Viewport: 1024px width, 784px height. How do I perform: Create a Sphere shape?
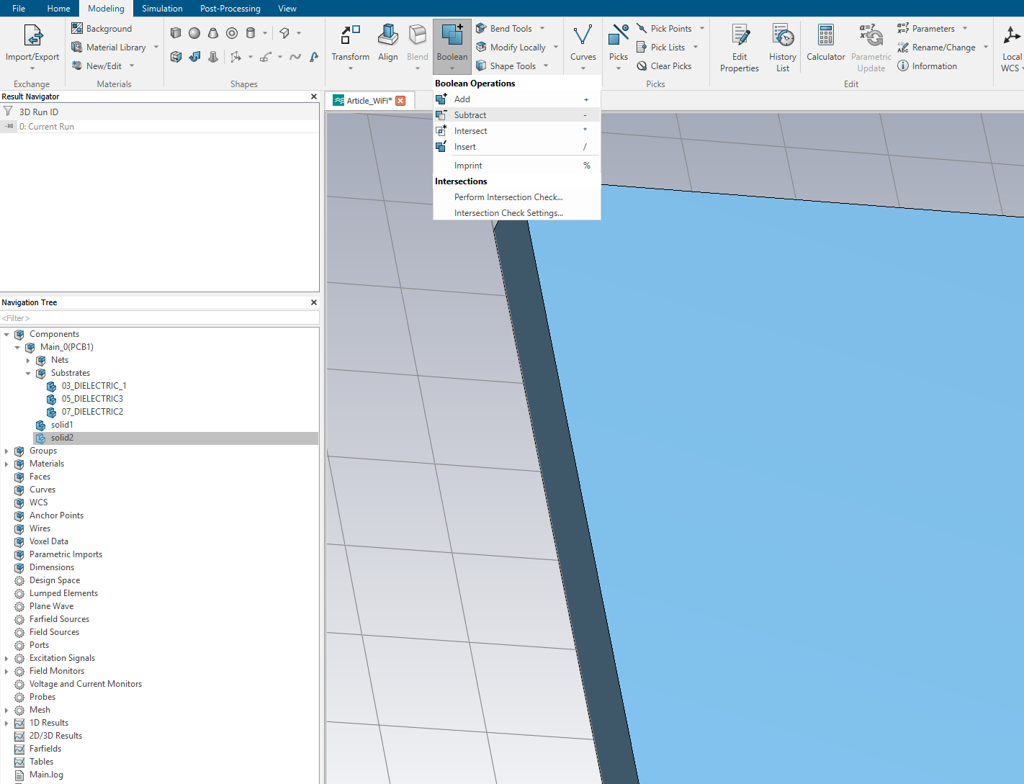point(194,33)
